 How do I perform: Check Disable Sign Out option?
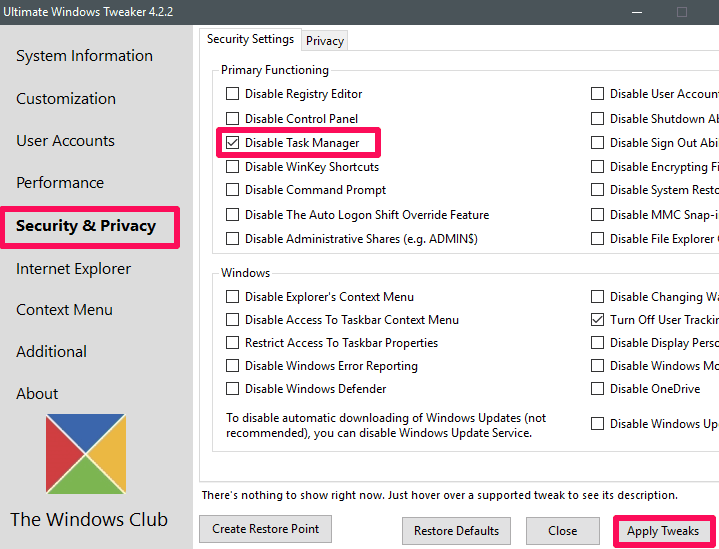tap(597, 143)
